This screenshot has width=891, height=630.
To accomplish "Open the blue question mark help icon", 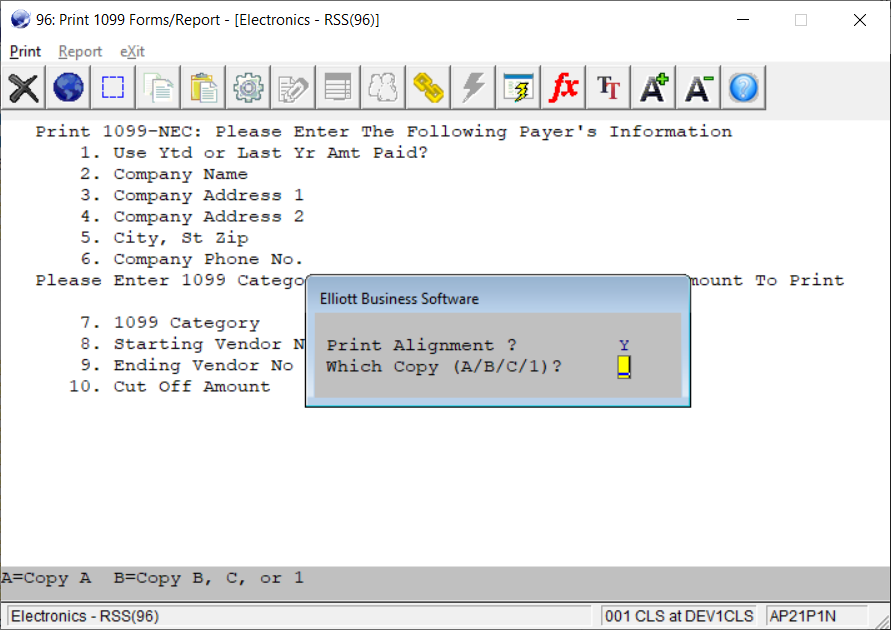I will click(x=743, y=87).
